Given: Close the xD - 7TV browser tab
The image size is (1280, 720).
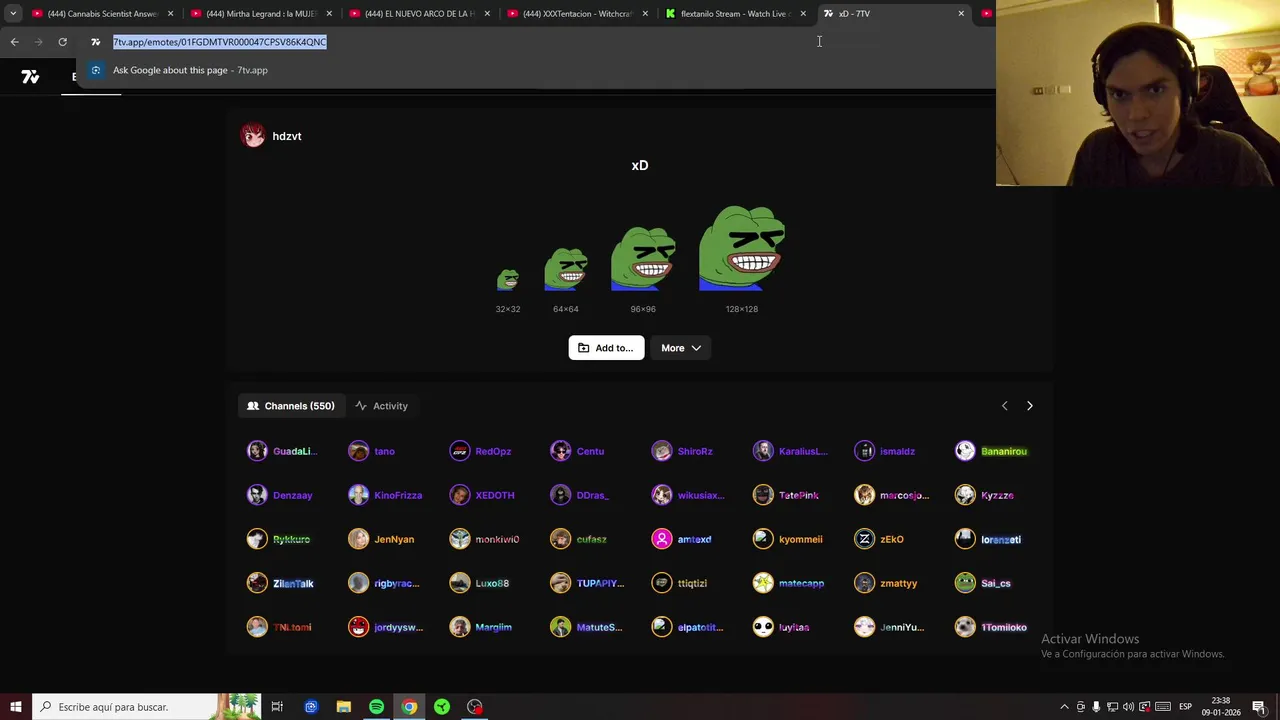Looking at the screenshot, I should tap(961, 14).
